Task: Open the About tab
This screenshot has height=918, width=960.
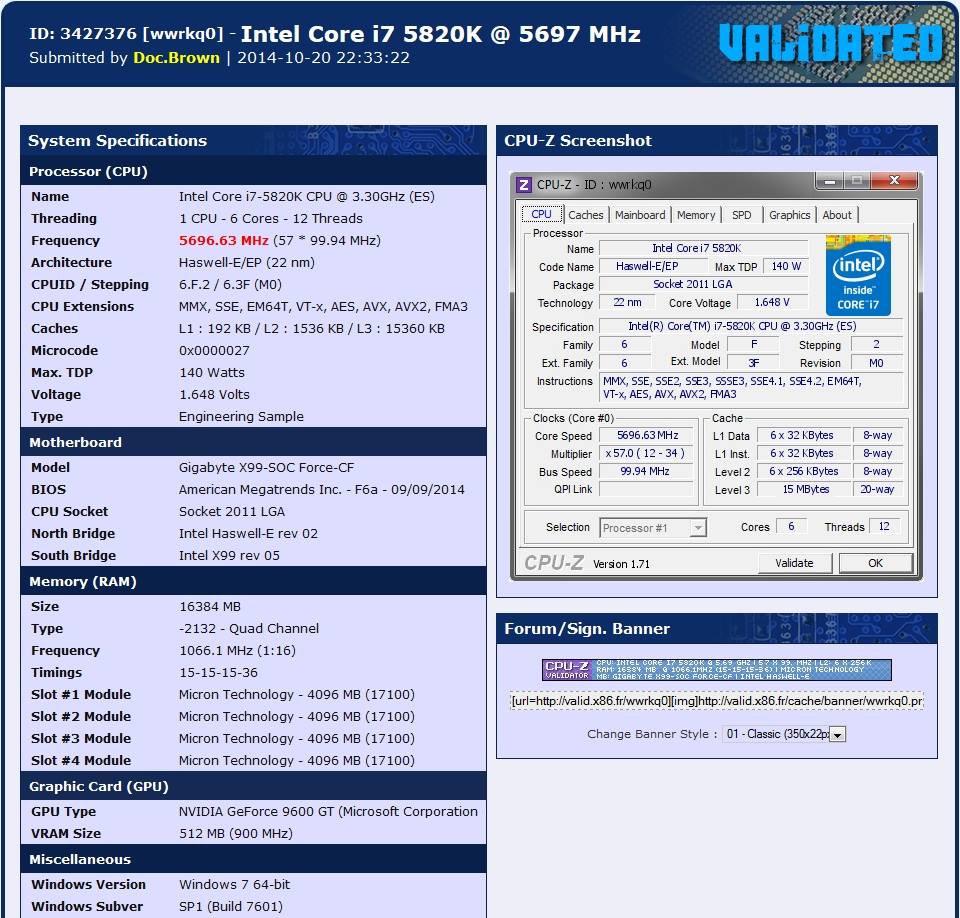Action: tap(837, 215)
